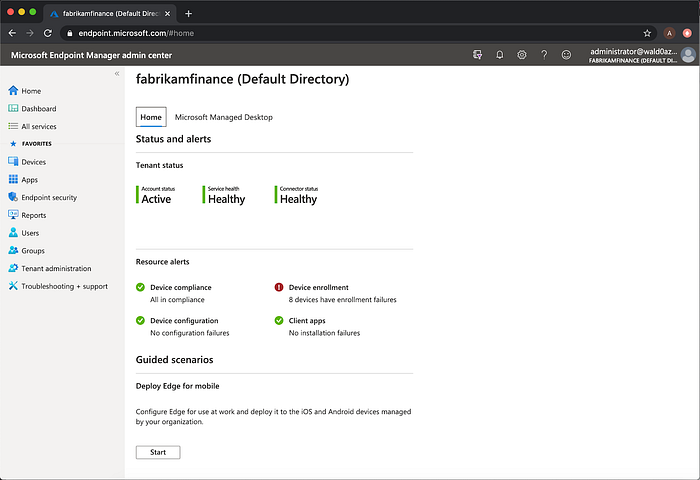Click the 'Deploy Edge for mobile' heading
Viewport: 700px width, 480px height.
click(178, 386)
